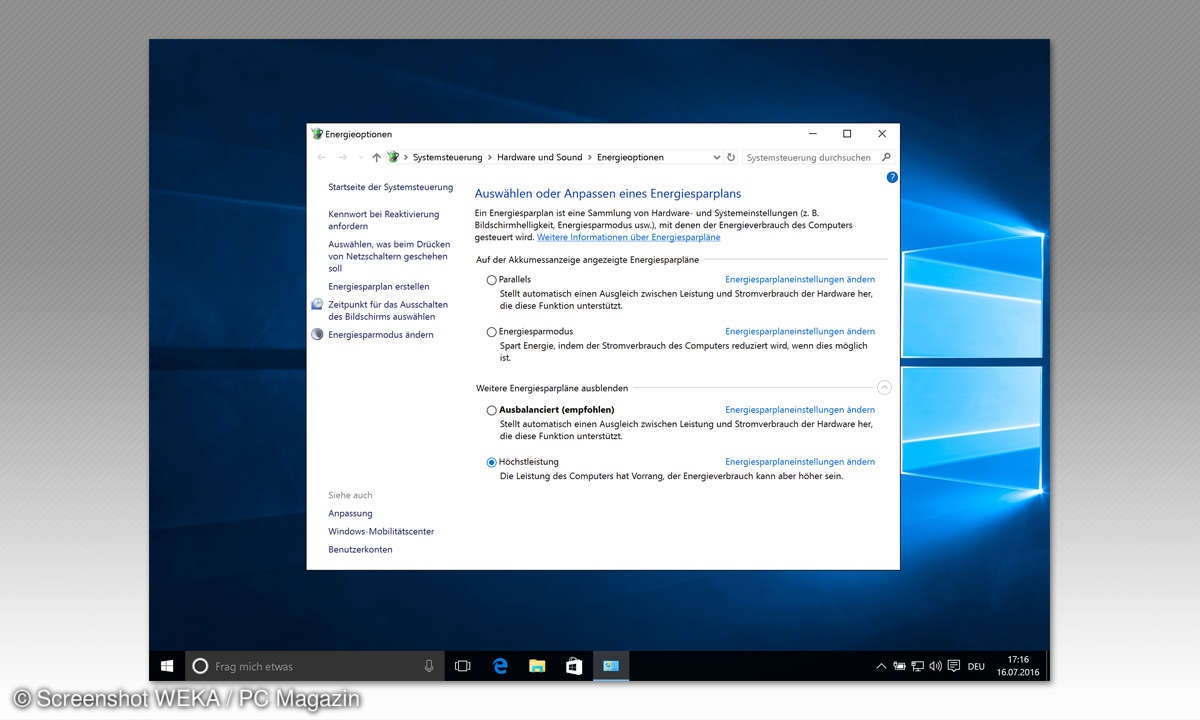Show hidden system tray icons
Viewport: 1200px width, 720px height.
tap(881, 666)
